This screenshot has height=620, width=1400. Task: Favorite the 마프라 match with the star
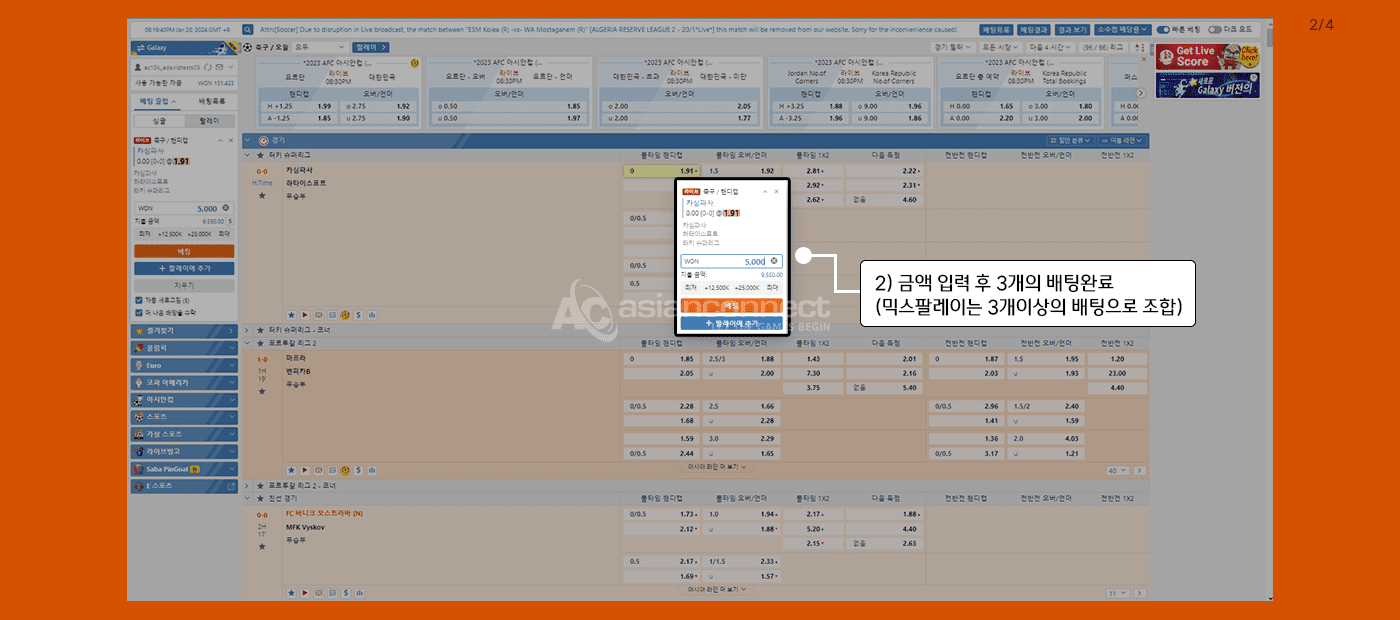click(262, 392)
